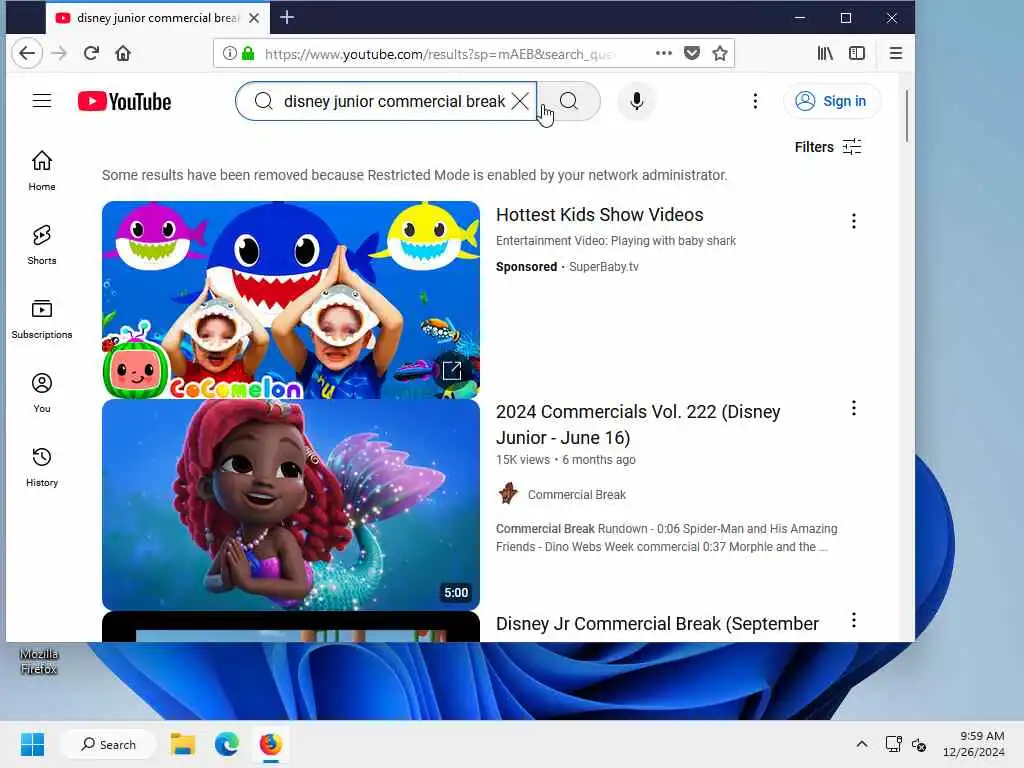Open File Explorer from taskbar
1024x768 pixels.
(x=183, y=744)
